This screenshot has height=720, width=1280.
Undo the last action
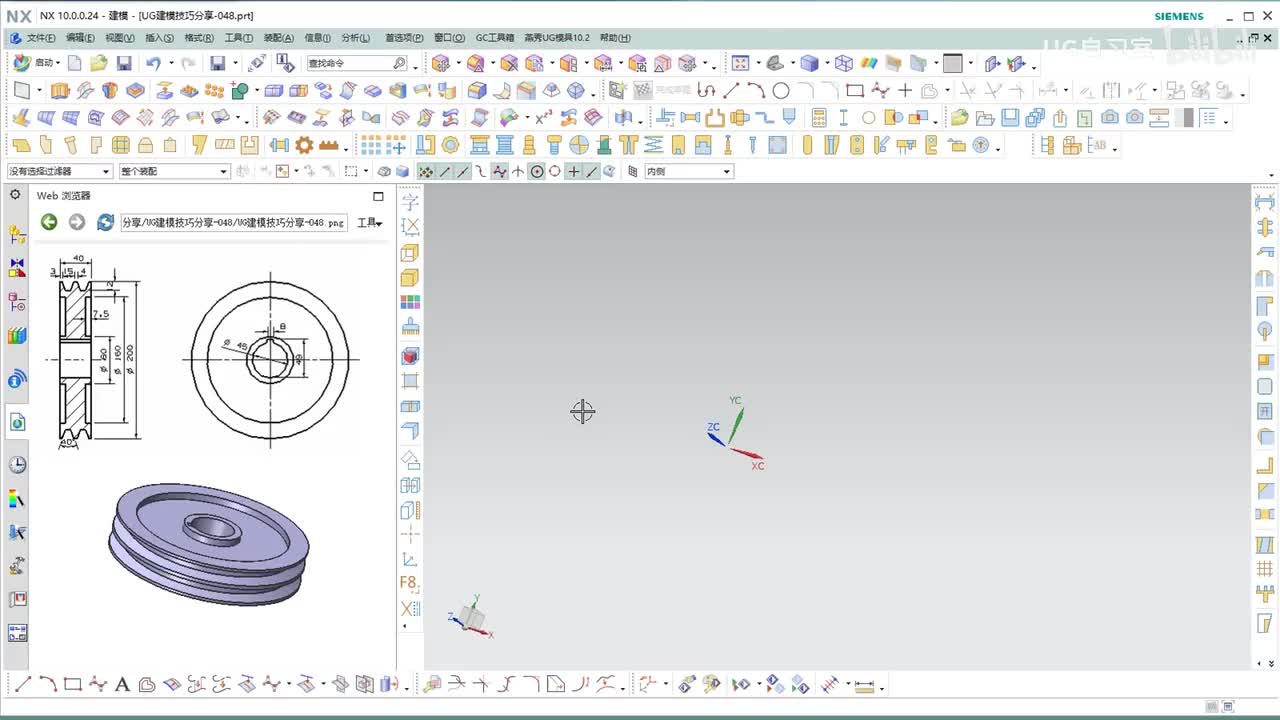153,63
